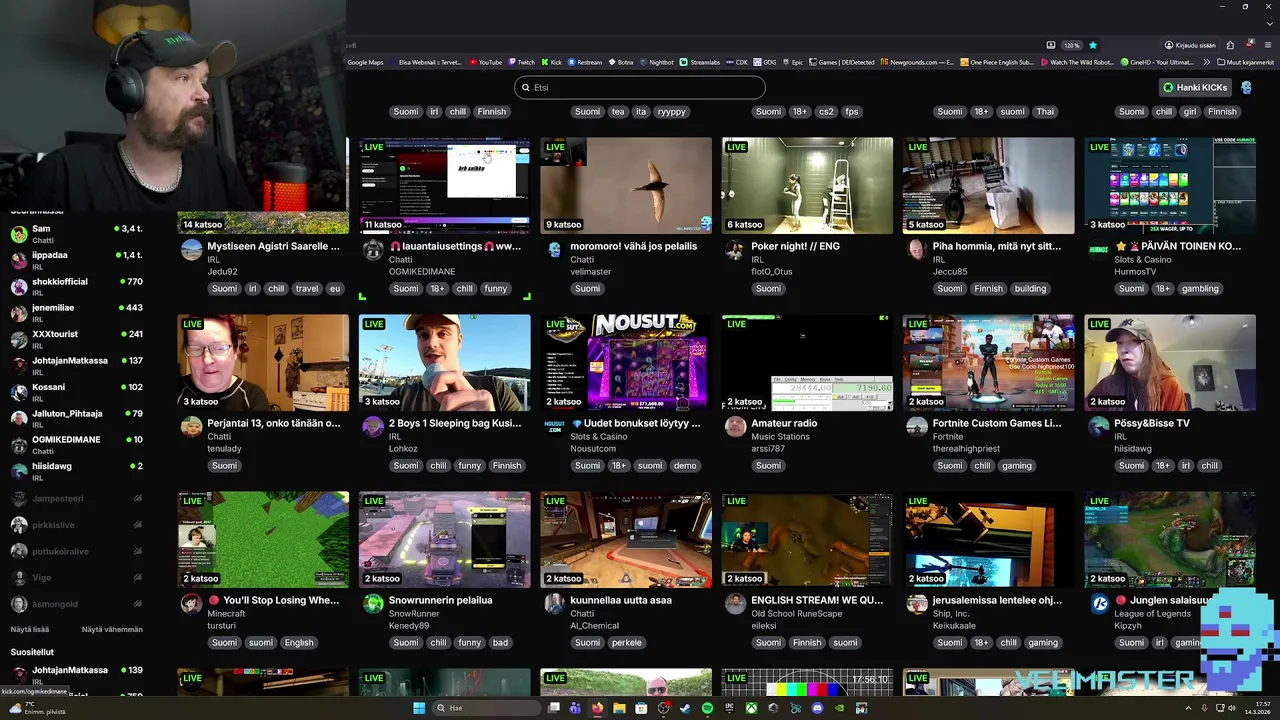The height and width of the screenshot is (720, 1280).
Task: Open Poker night // ENG stream thumbnail
Action: pos(807,185)
